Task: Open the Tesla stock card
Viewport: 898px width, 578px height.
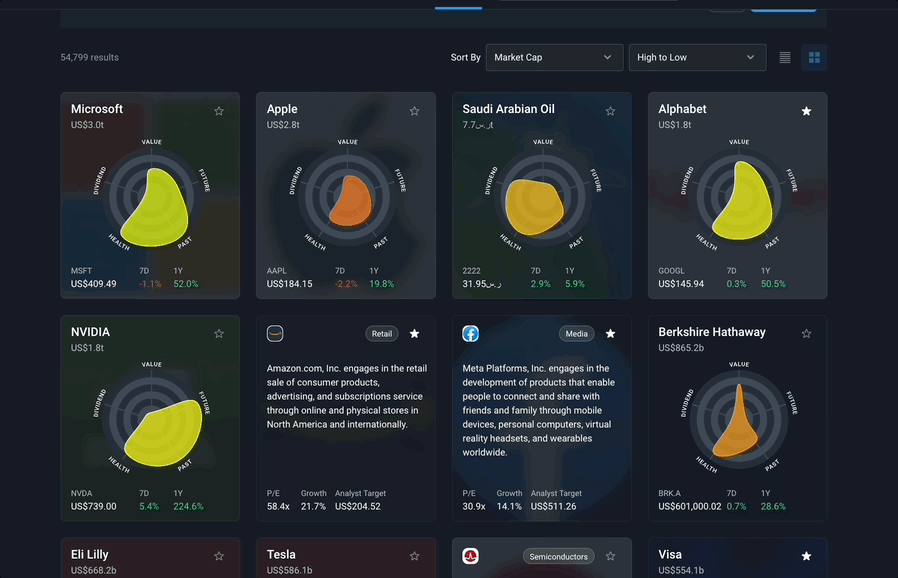Action: (x=346, y=558)
